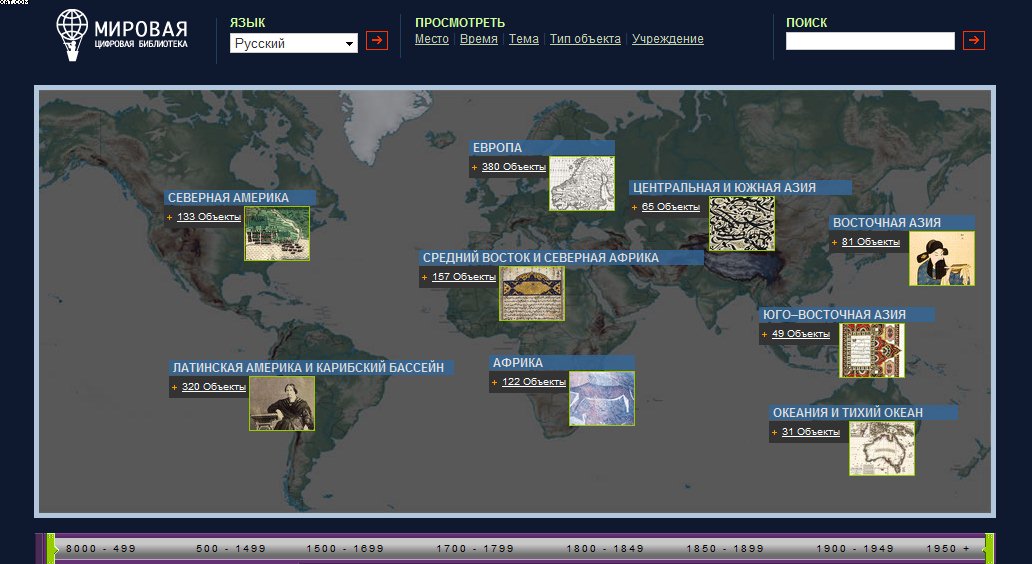Select ЛАТИНСКАЯ АМЕРИКА И КАРИБСКИЙ БАССЕЙН heading
1032x564 pixels.
[x=308, y=368]
